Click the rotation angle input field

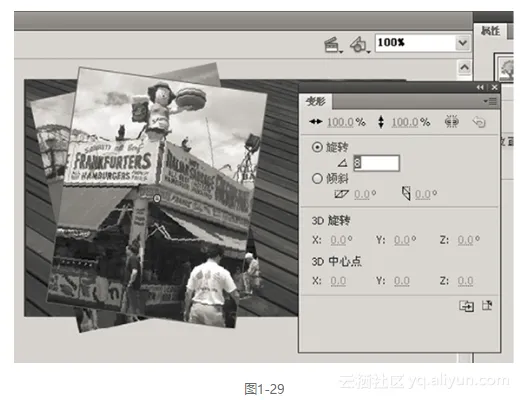[x=376, y=163]
